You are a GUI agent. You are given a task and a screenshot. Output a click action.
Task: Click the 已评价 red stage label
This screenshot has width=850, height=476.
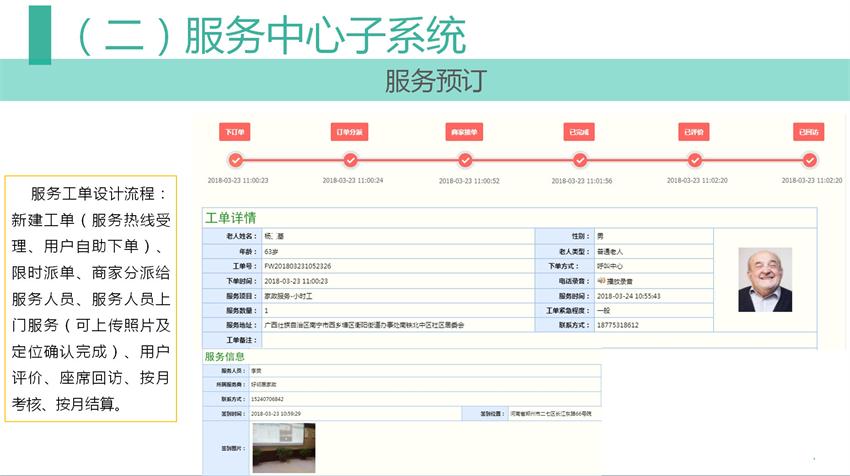[x=693, y=132]
